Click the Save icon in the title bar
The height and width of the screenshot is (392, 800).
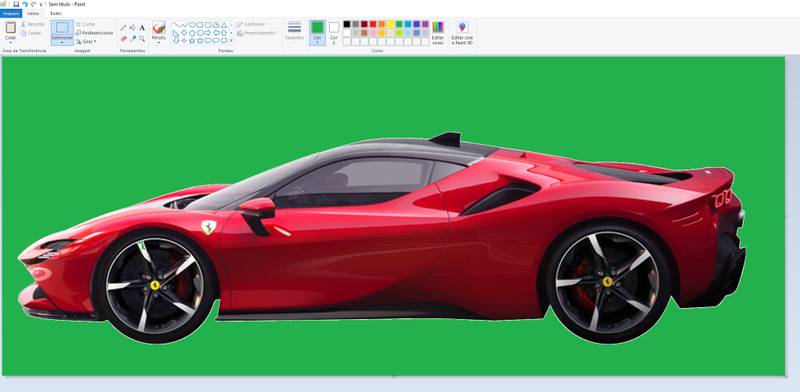[16, 4]
